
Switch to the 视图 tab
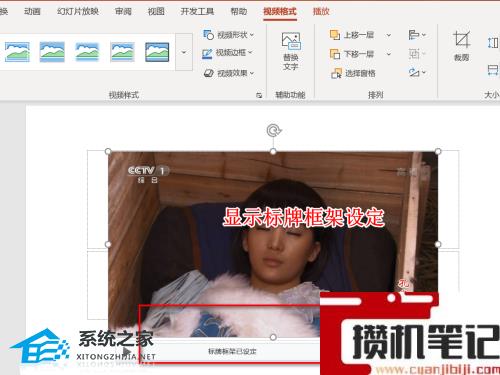156,11
